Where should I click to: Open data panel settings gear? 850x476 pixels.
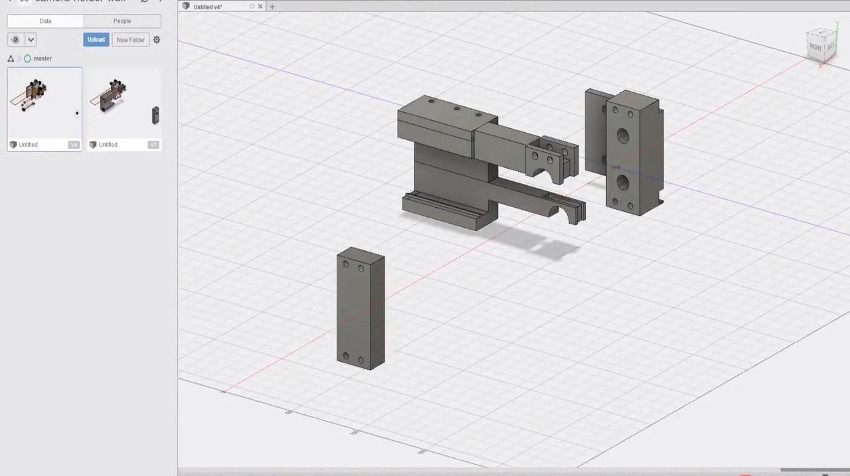pyautogui.click(x=157, y=40)
